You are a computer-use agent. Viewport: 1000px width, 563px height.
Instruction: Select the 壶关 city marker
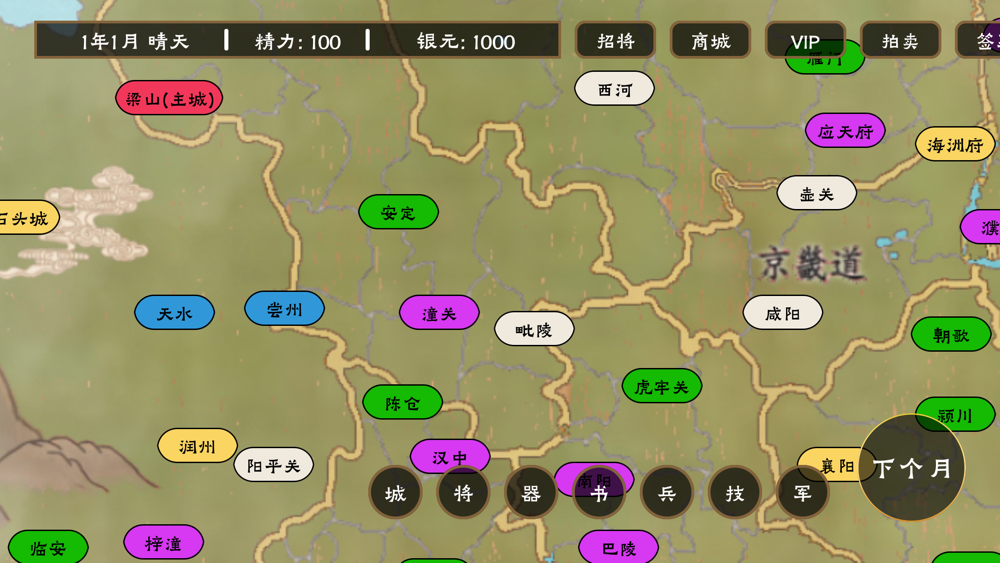tap(816, 193)
